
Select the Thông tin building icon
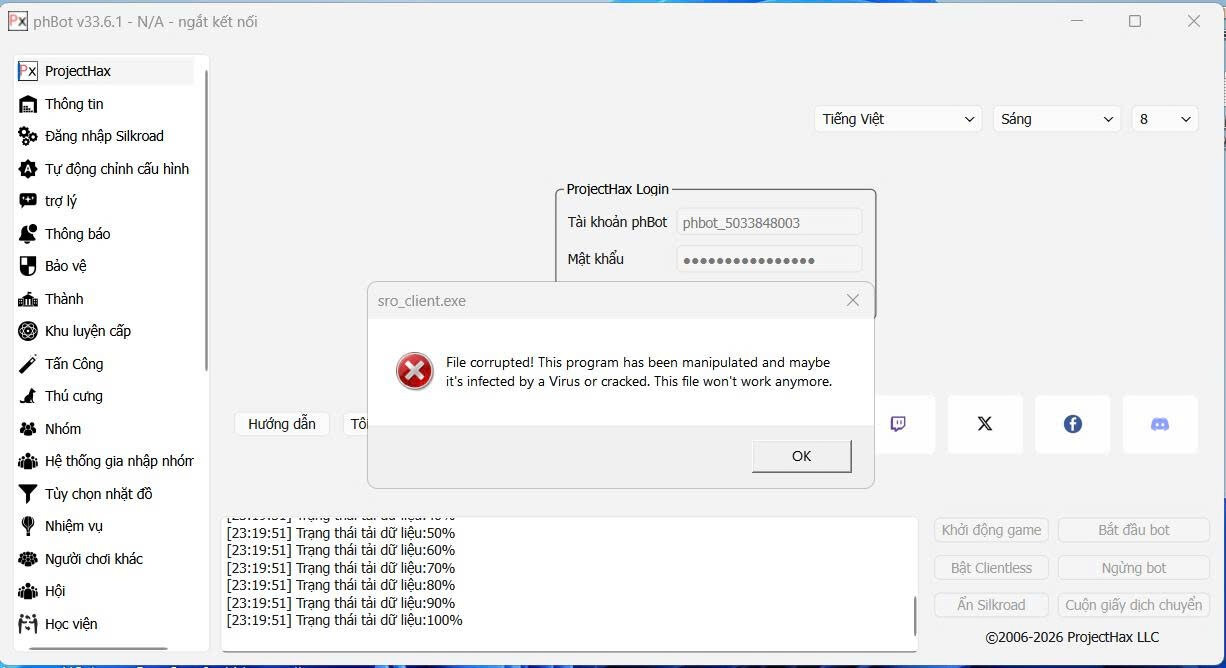[28, 104]
